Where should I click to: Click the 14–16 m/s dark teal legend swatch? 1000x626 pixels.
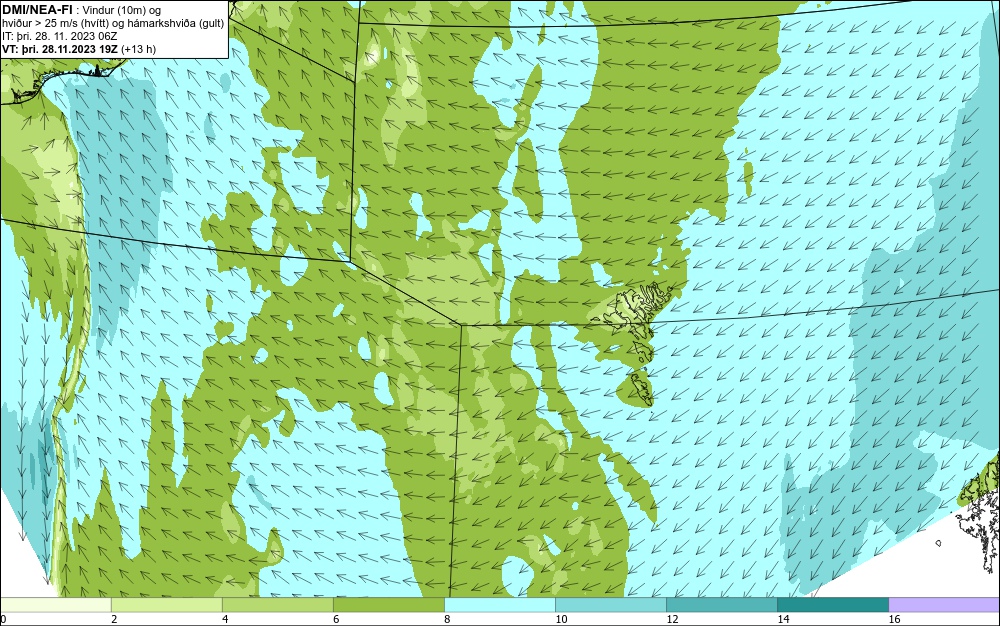[832, 604]
